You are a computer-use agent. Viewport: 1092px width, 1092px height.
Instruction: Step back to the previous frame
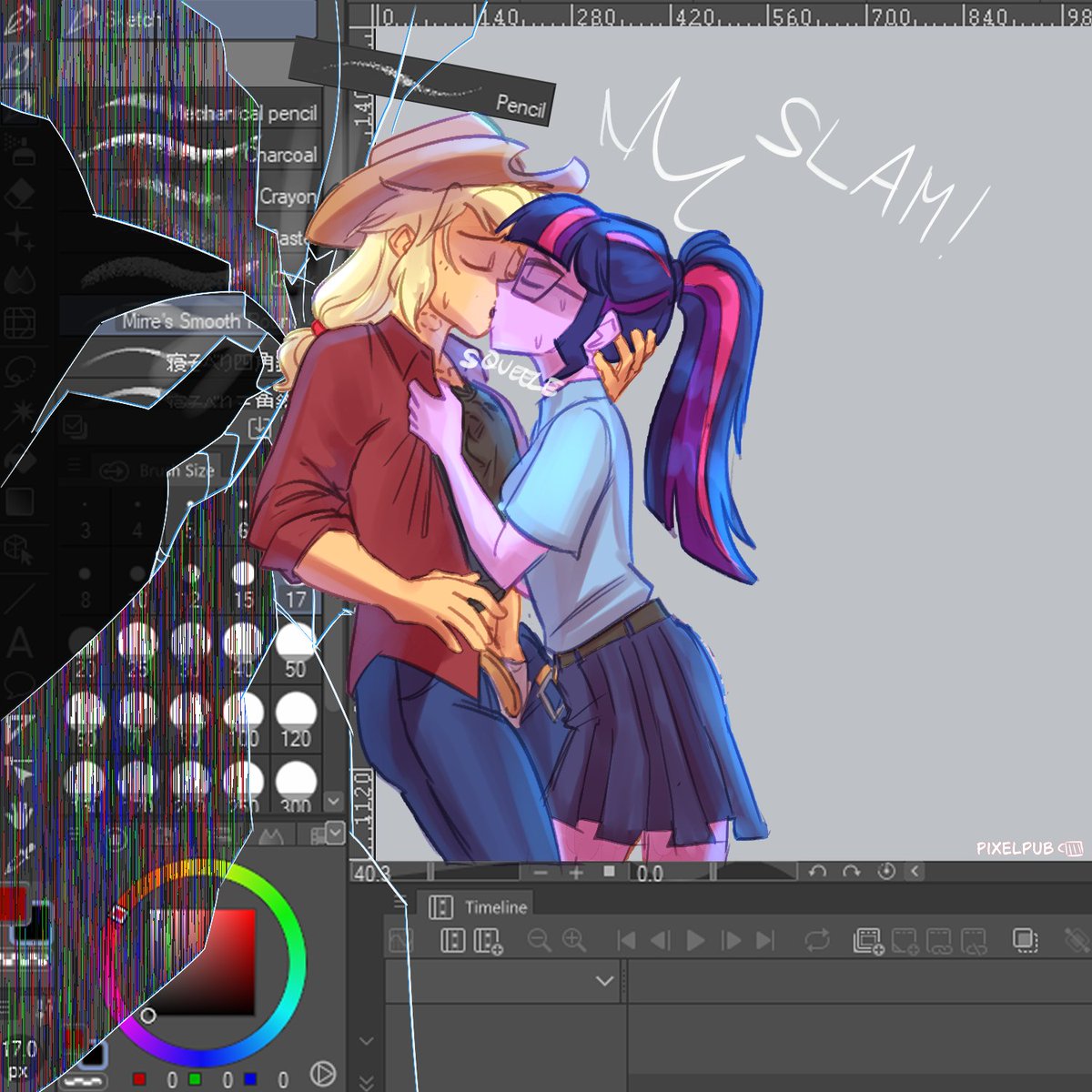click(662, 940)
